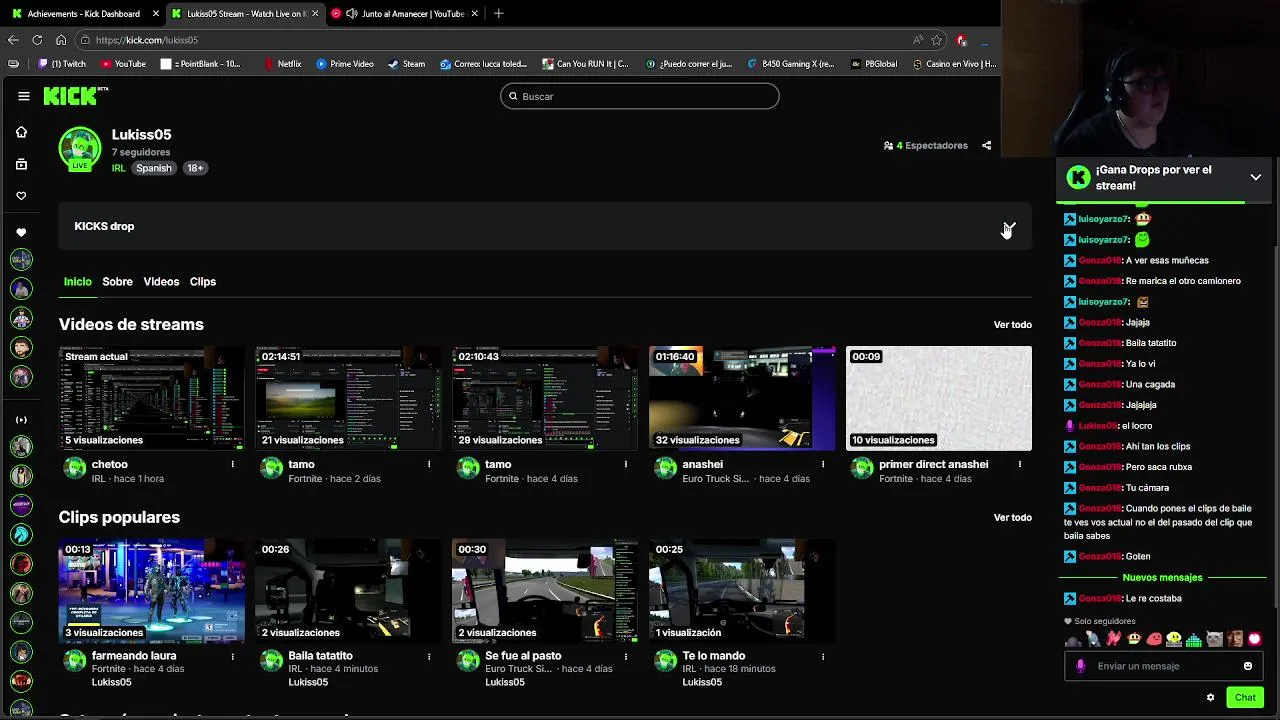The width and height of the screenshot is (1280, 720).
Task: Open options for Baila tatatito clip
Action: pyautogui.click(x=429, y=656)
